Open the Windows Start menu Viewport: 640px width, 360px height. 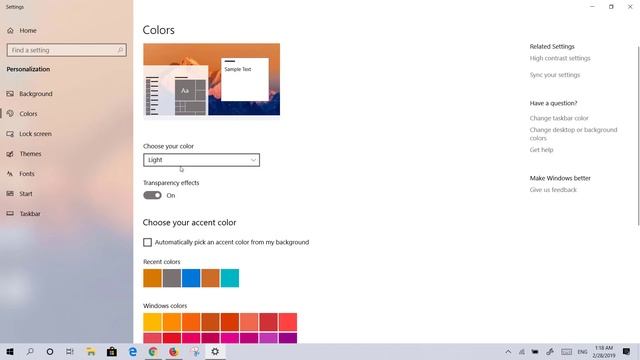10,351
